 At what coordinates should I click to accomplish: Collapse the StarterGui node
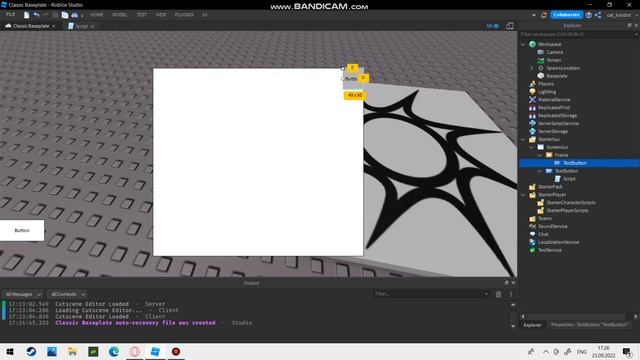click(523, 139)
